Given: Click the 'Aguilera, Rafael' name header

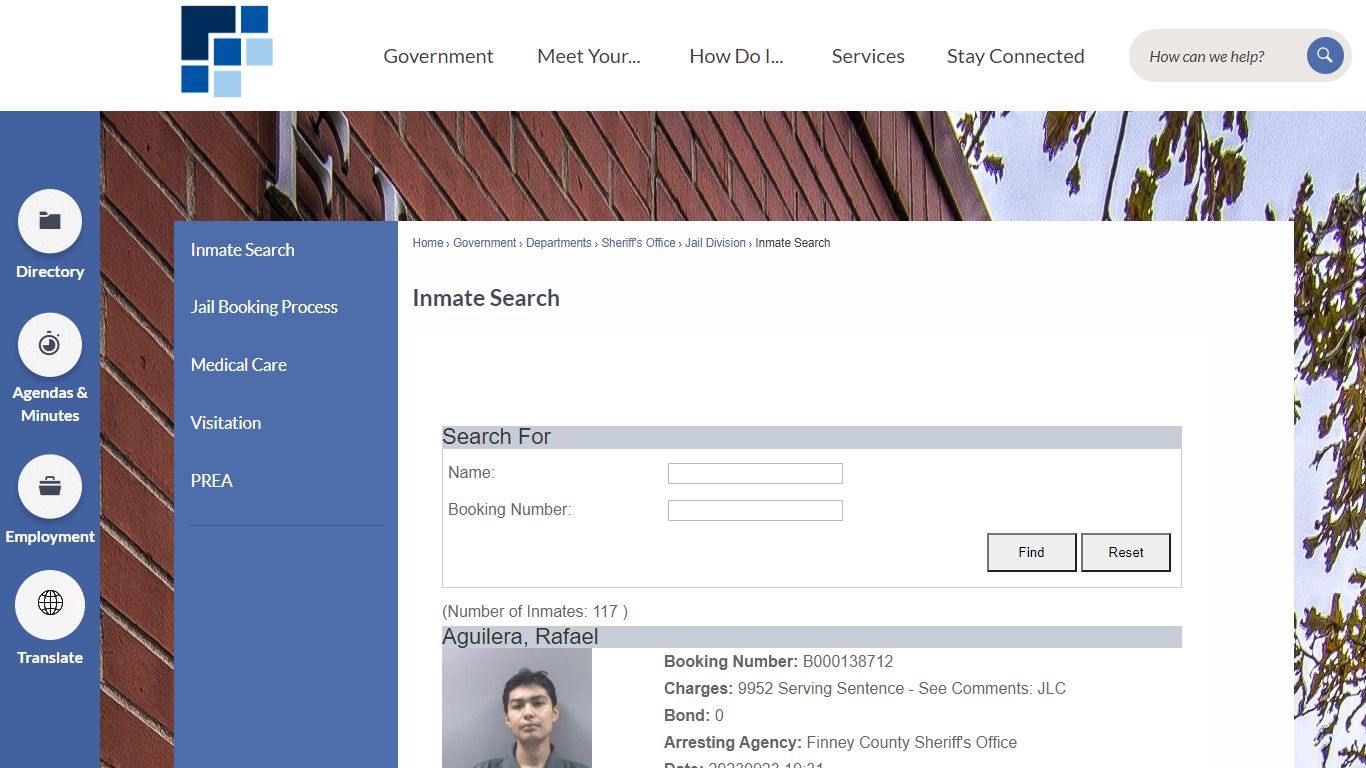Looking at the screenshot, I should [x=520, y=637].
